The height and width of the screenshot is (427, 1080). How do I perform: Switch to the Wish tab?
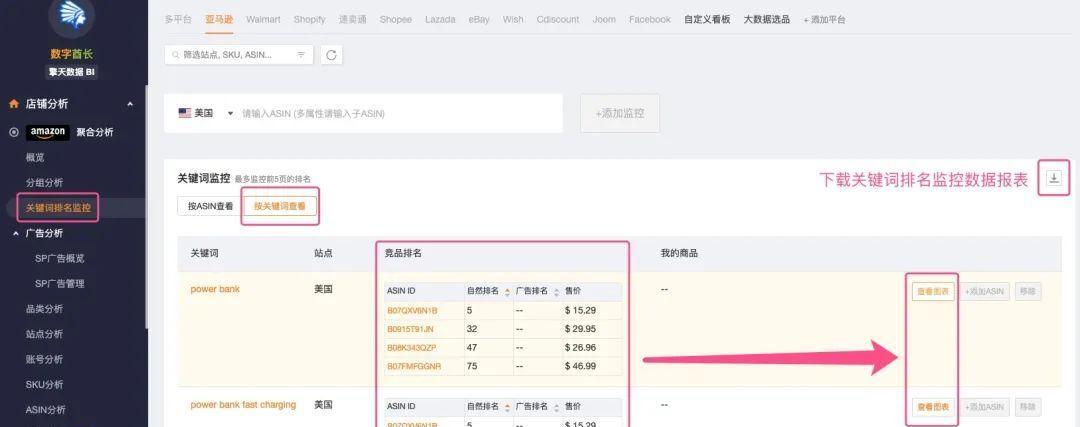coord(513,19)
